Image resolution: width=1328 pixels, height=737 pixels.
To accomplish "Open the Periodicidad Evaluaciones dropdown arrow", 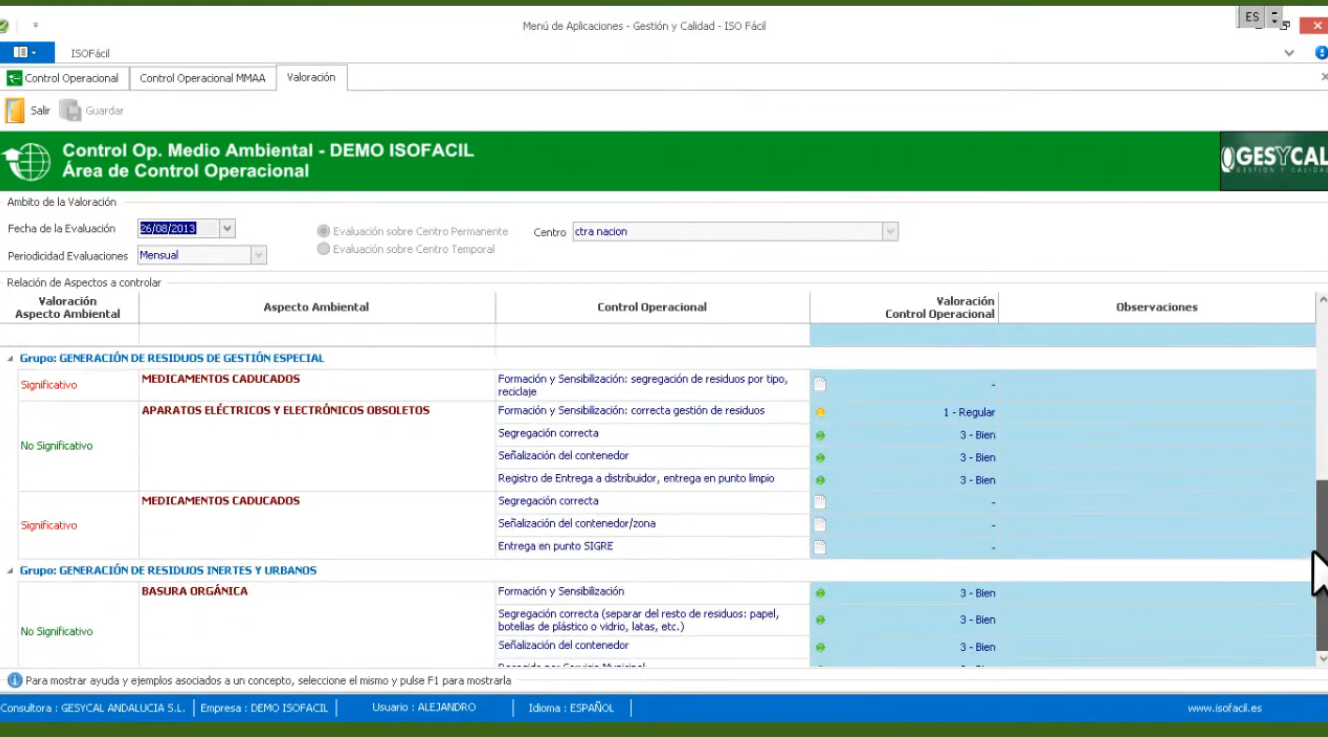I will coord(259,255).
